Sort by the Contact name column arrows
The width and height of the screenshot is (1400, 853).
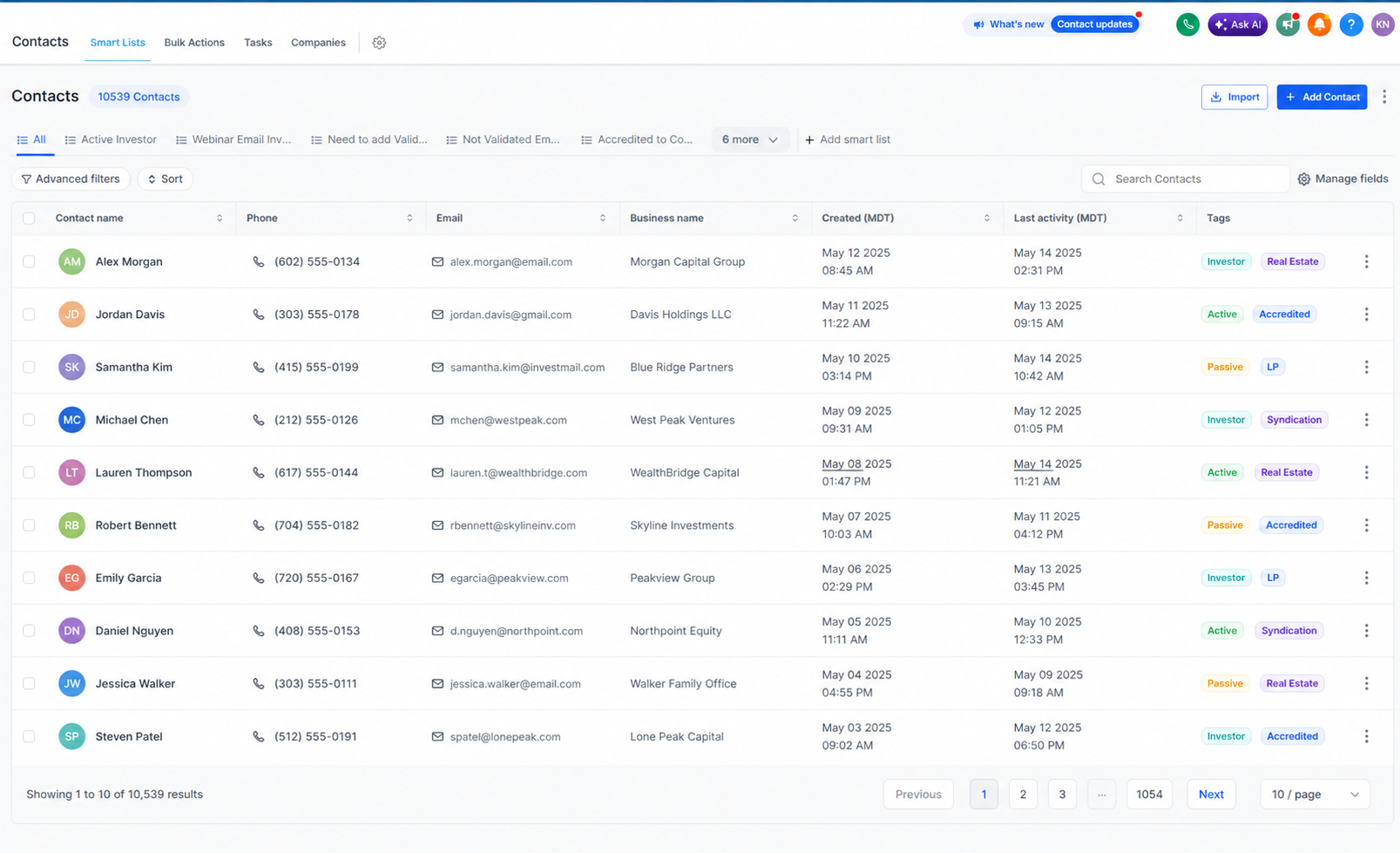click(220, 218)
